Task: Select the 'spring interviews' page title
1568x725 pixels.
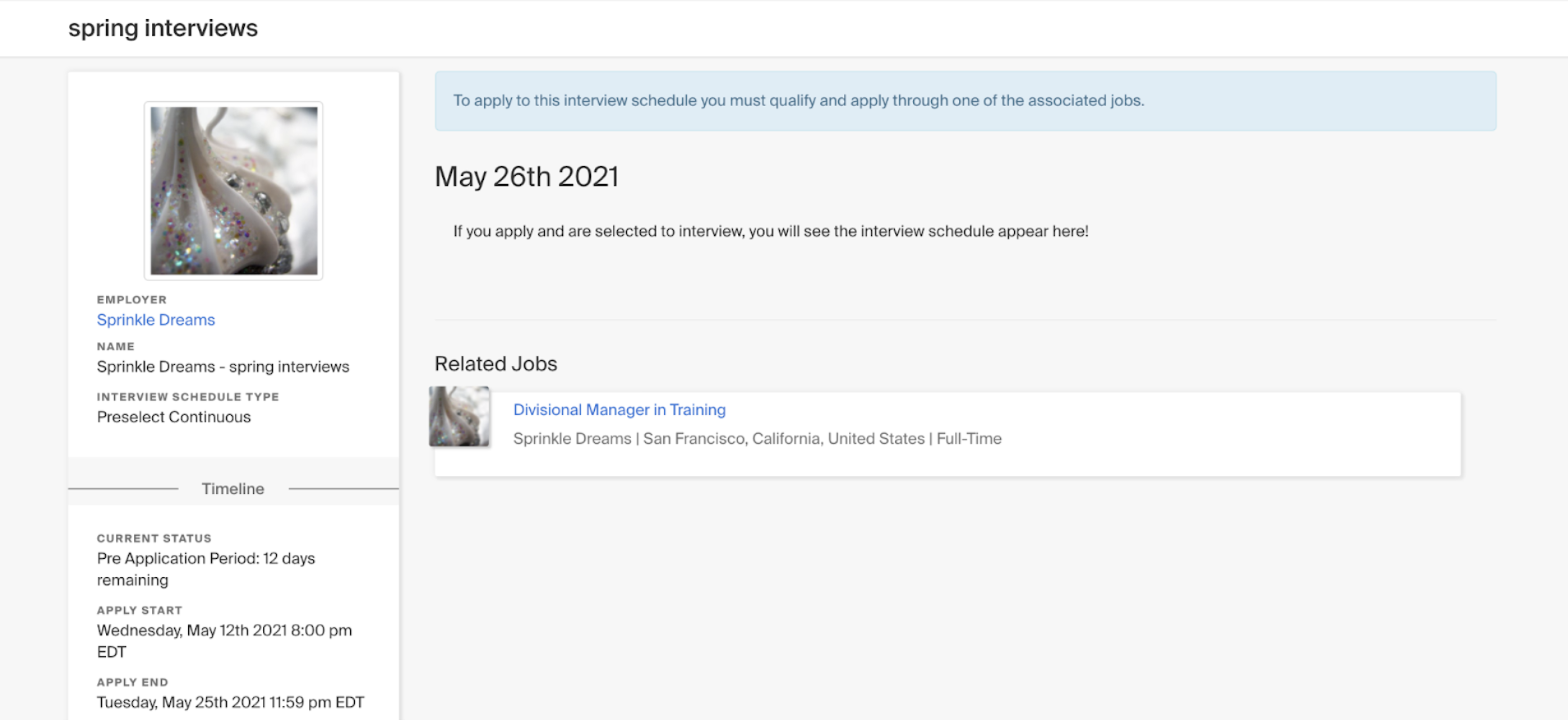Action: pos(163,28)
